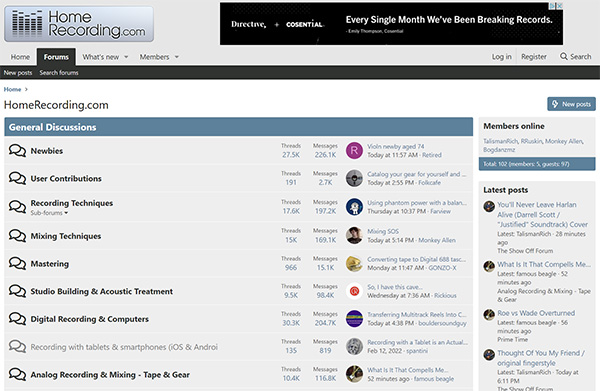Open the HomeRecording.com logo

point(79,24)
